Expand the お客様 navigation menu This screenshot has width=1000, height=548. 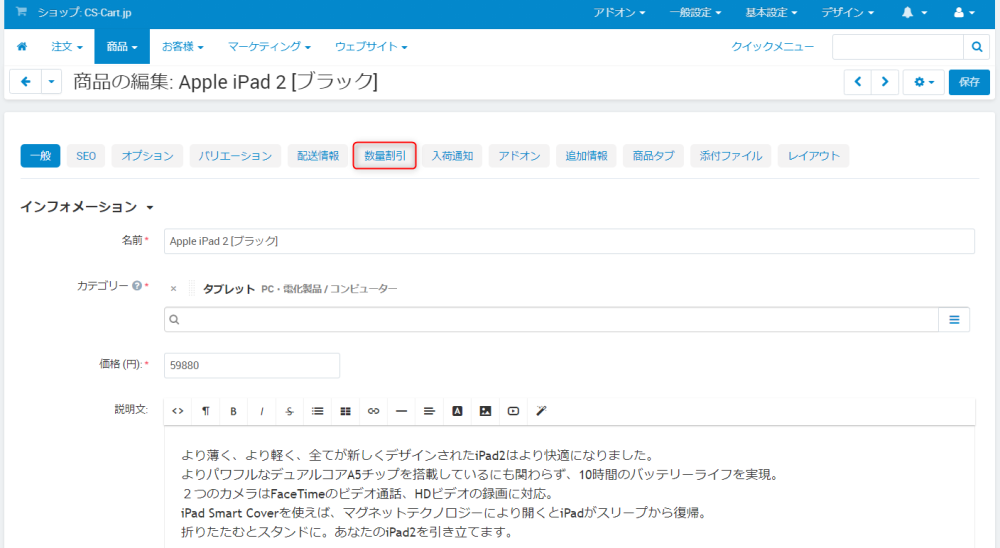click(182, 47)
